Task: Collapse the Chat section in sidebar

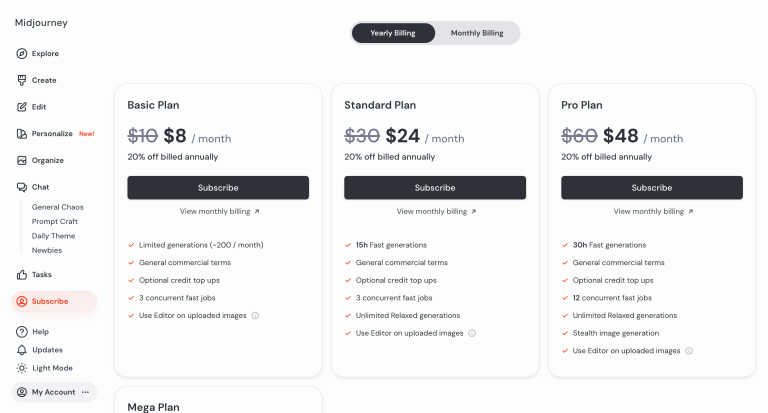Action: point(40,187)
